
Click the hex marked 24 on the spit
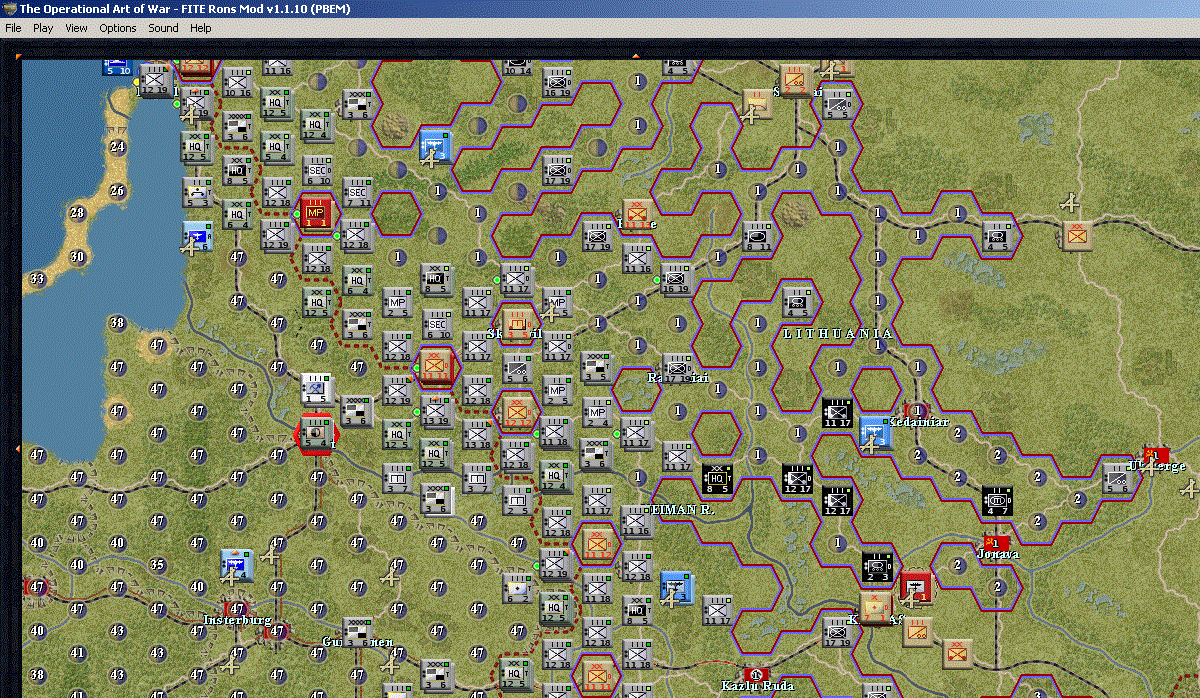pyautogui.click(x=117, y=148)
